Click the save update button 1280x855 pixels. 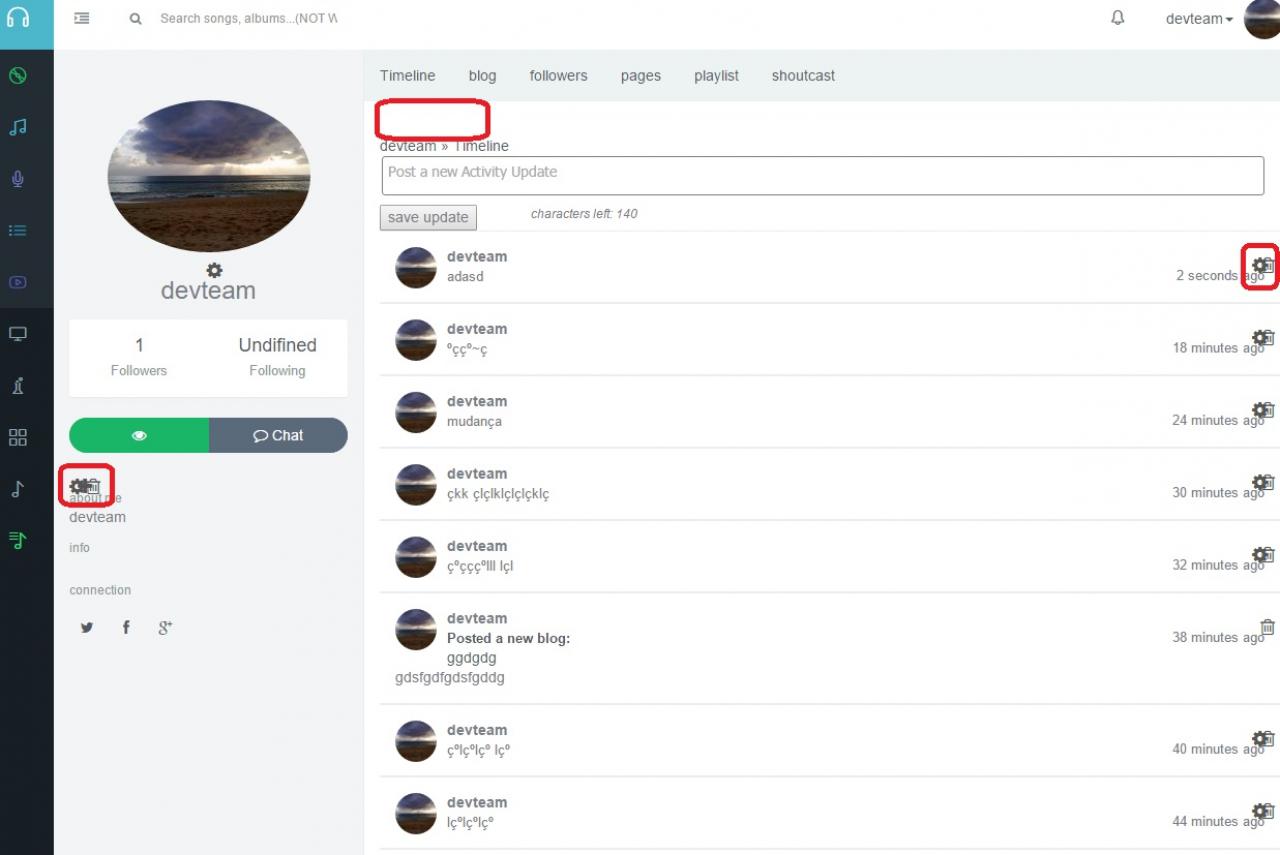429,217
